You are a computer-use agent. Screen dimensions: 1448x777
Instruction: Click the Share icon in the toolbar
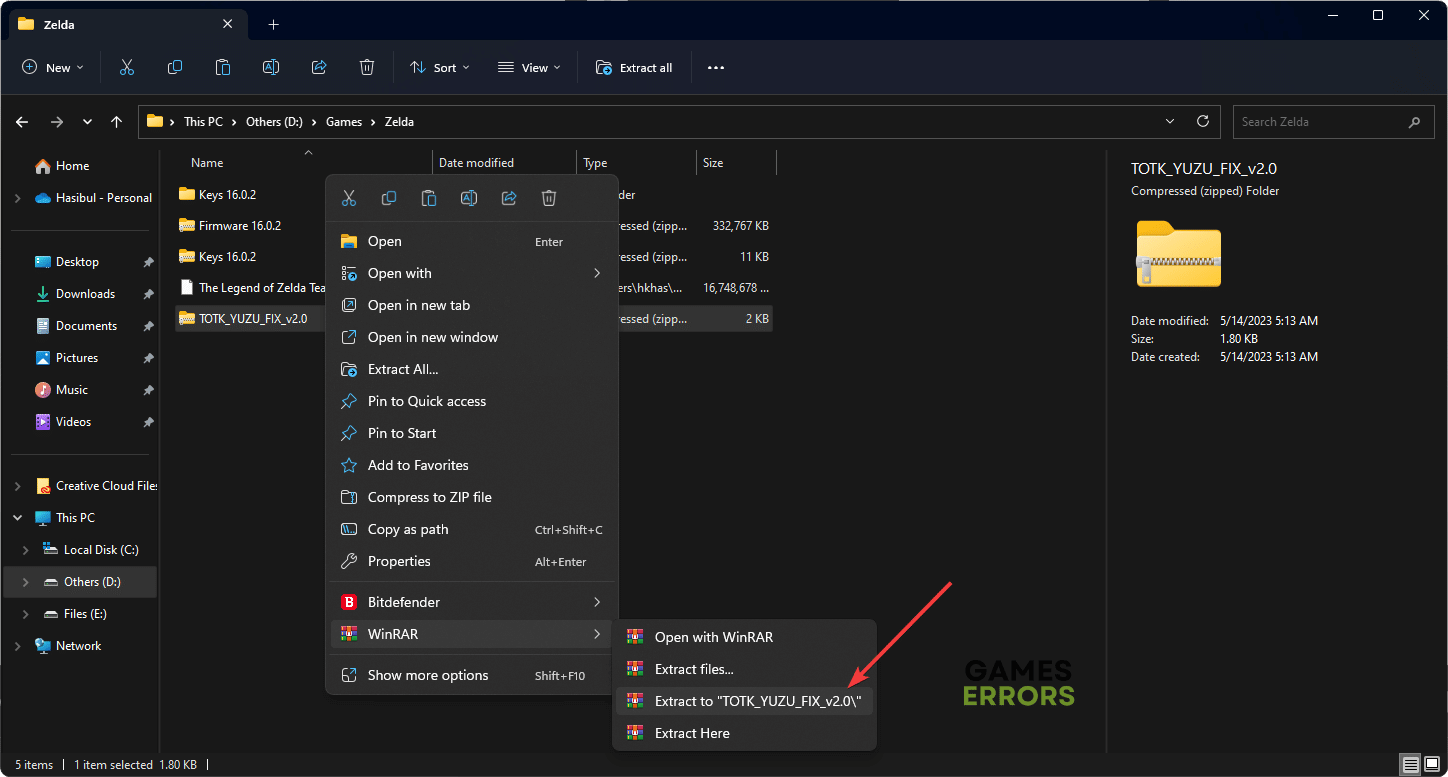319,67
